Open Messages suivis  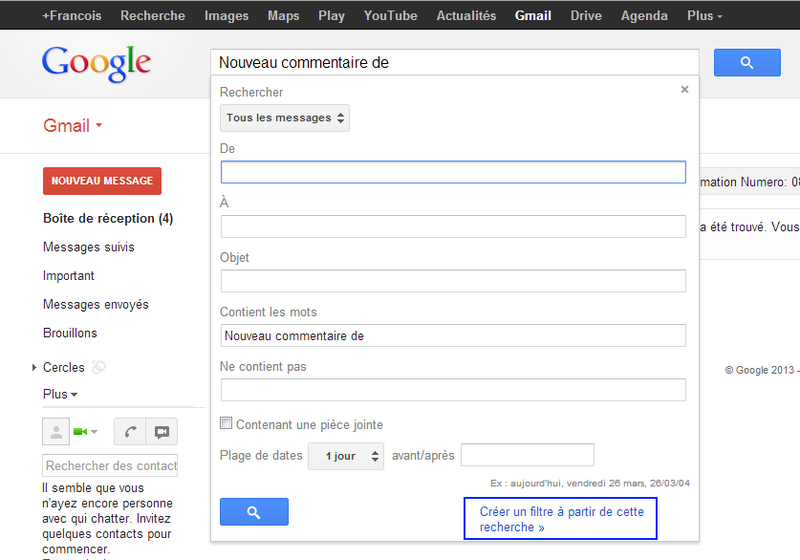89,247
